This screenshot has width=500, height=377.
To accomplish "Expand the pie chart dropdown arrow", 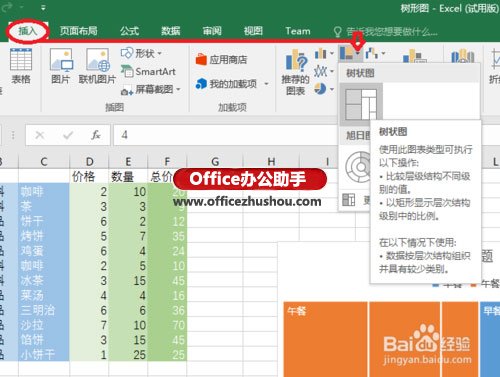I will [x=332, y=89].
